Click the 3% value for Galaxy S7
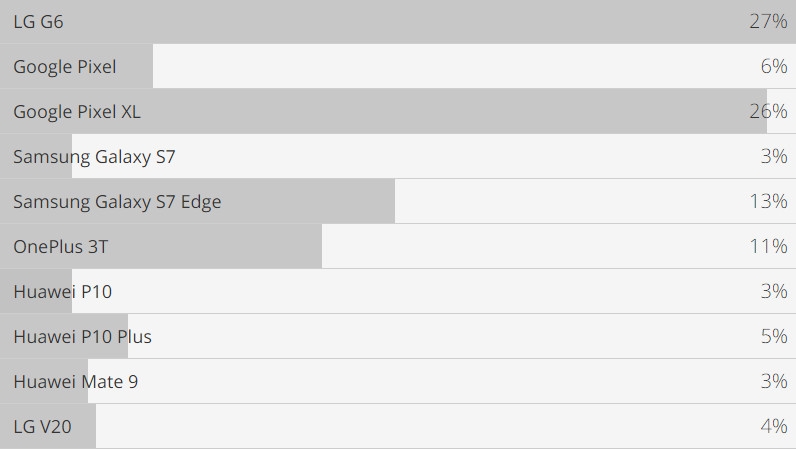The width and height of the screenshot is (796, 449). point(774,157)
